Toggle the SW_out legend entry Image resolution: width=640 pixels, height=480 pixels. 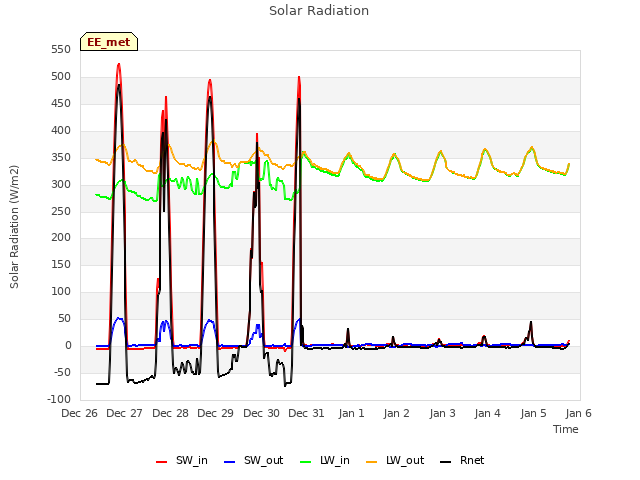[253, 460]
